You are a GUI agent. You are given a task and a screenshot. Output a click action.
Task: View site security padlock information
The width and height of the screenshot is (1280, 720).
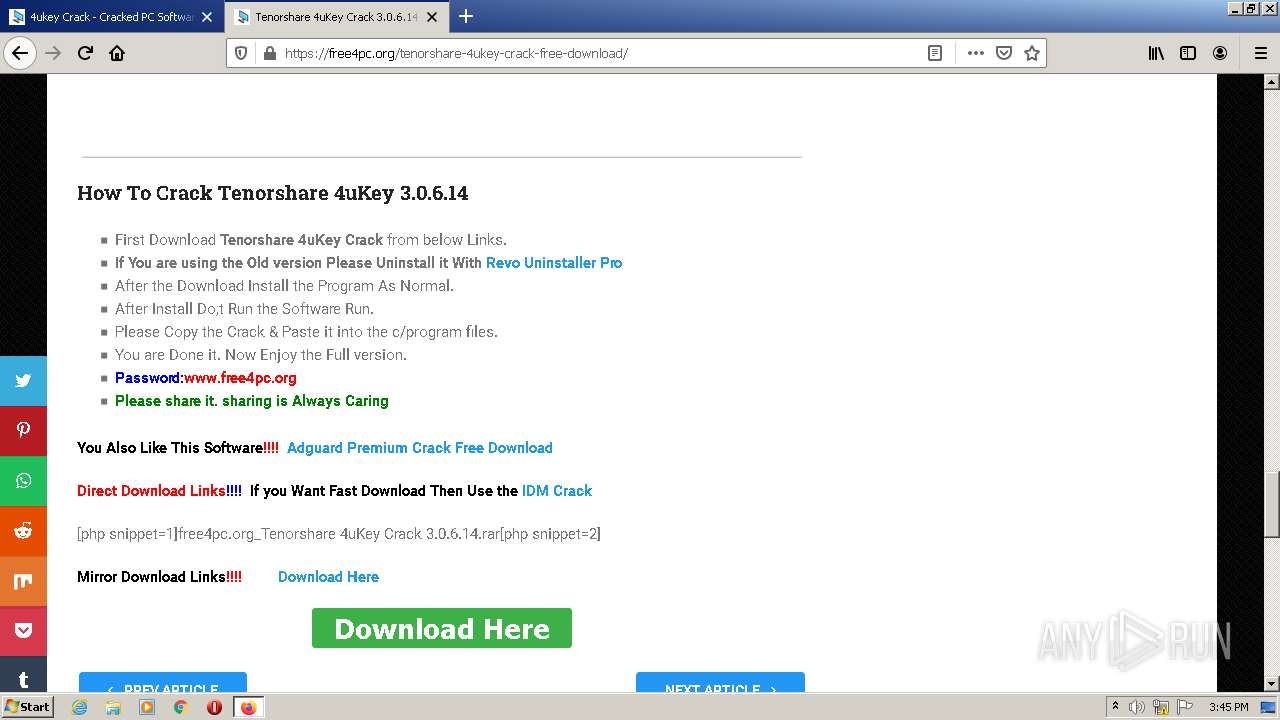click(x=268, y=53)
